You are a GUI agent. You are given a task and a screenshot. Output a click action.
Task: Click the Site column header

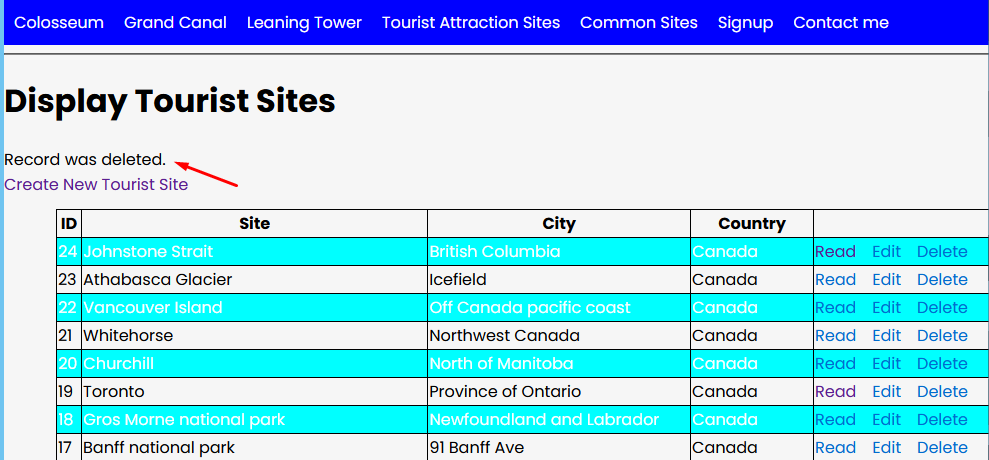tap(254, 224)
